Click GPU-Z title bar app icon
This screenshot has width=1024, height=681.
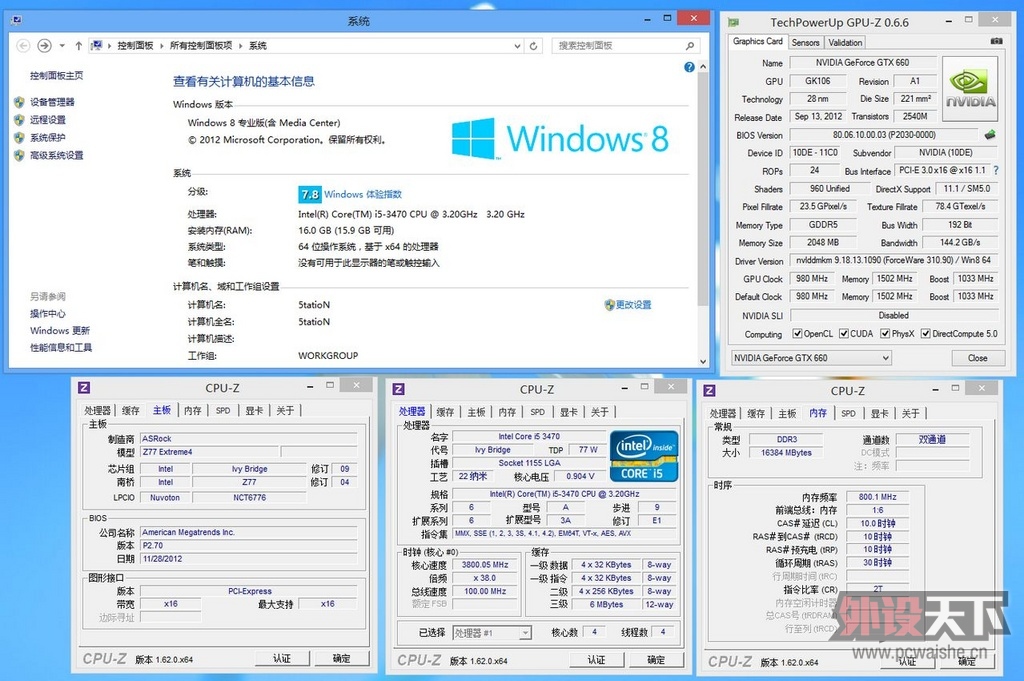pyautogui.click(x=734, y=23)
